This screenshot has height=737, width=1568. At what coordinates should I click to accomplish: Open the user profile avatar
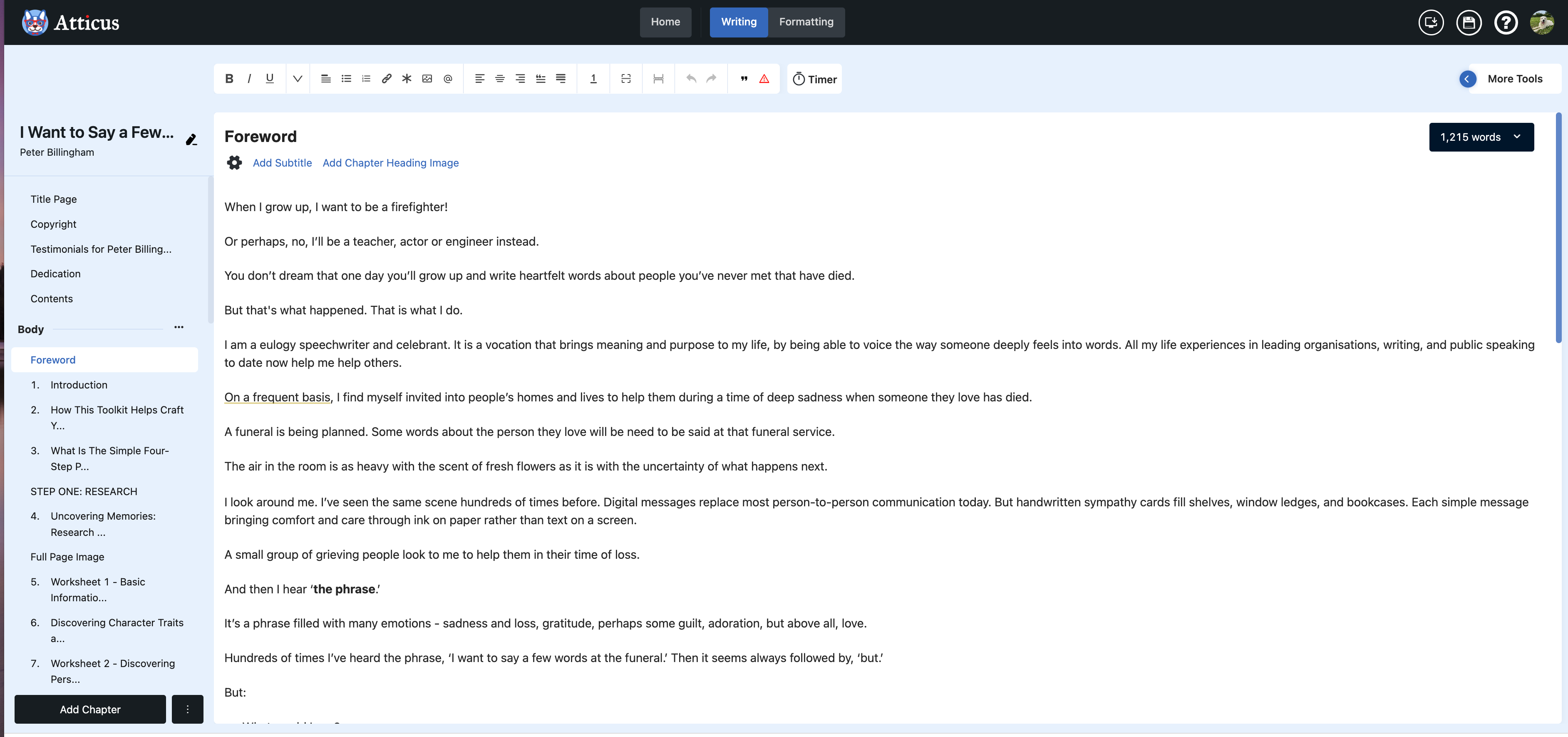[x=1543, y=22]
